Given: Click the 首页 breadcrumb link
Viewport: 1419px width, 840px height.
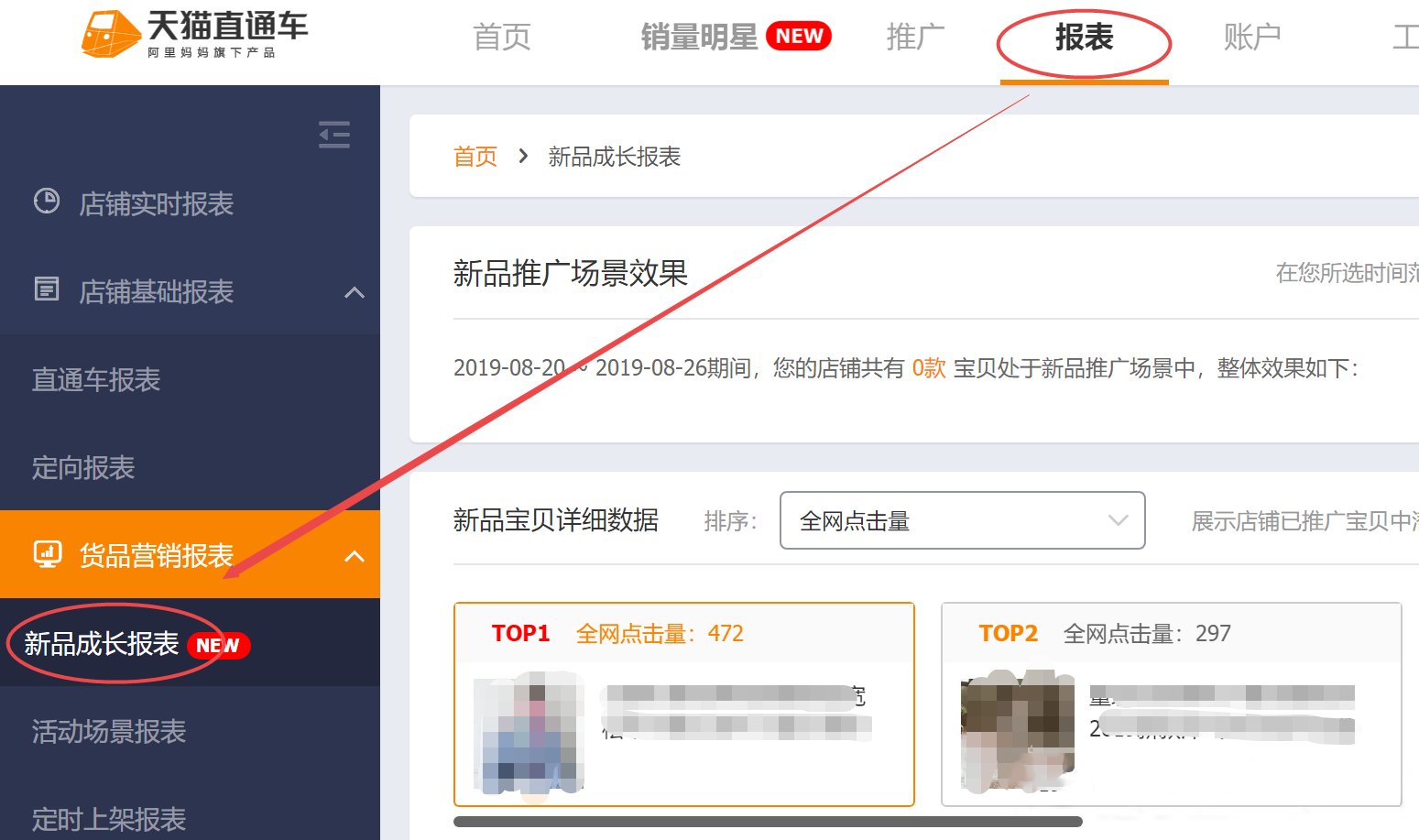Looking at the screenshot, I should 475,156.
